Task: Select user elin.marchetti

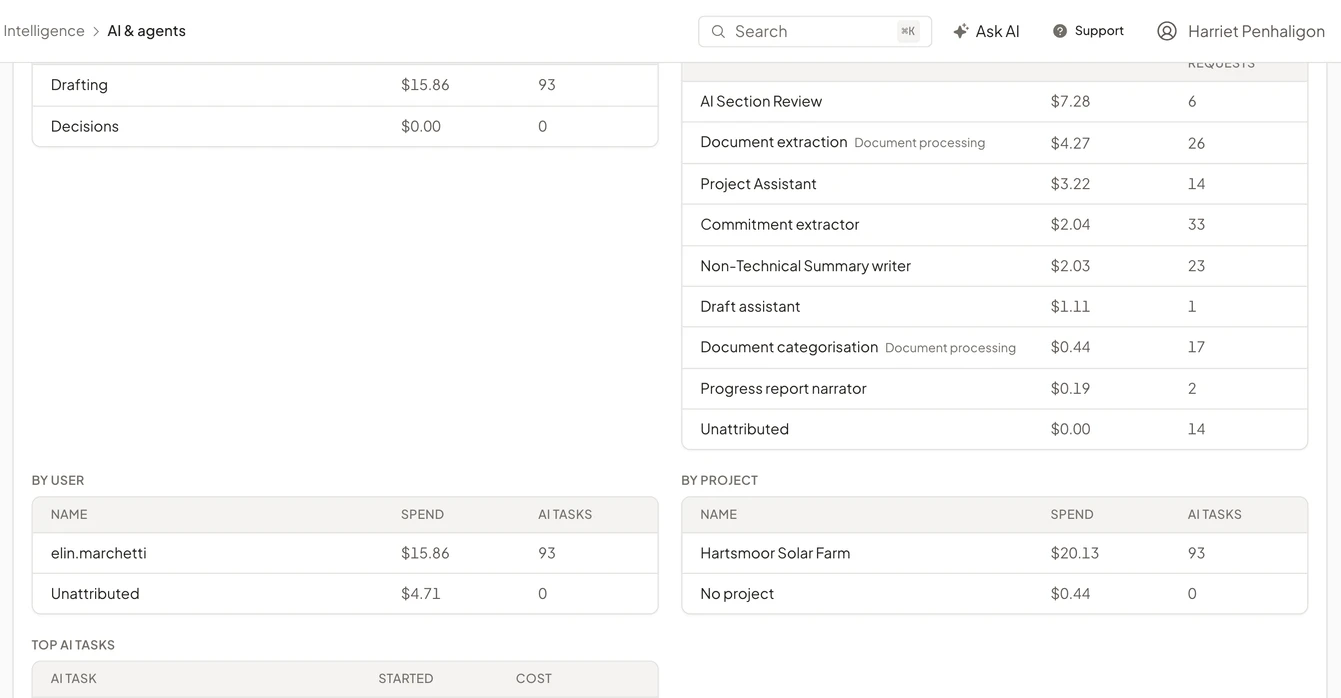Action: [345, 553]
